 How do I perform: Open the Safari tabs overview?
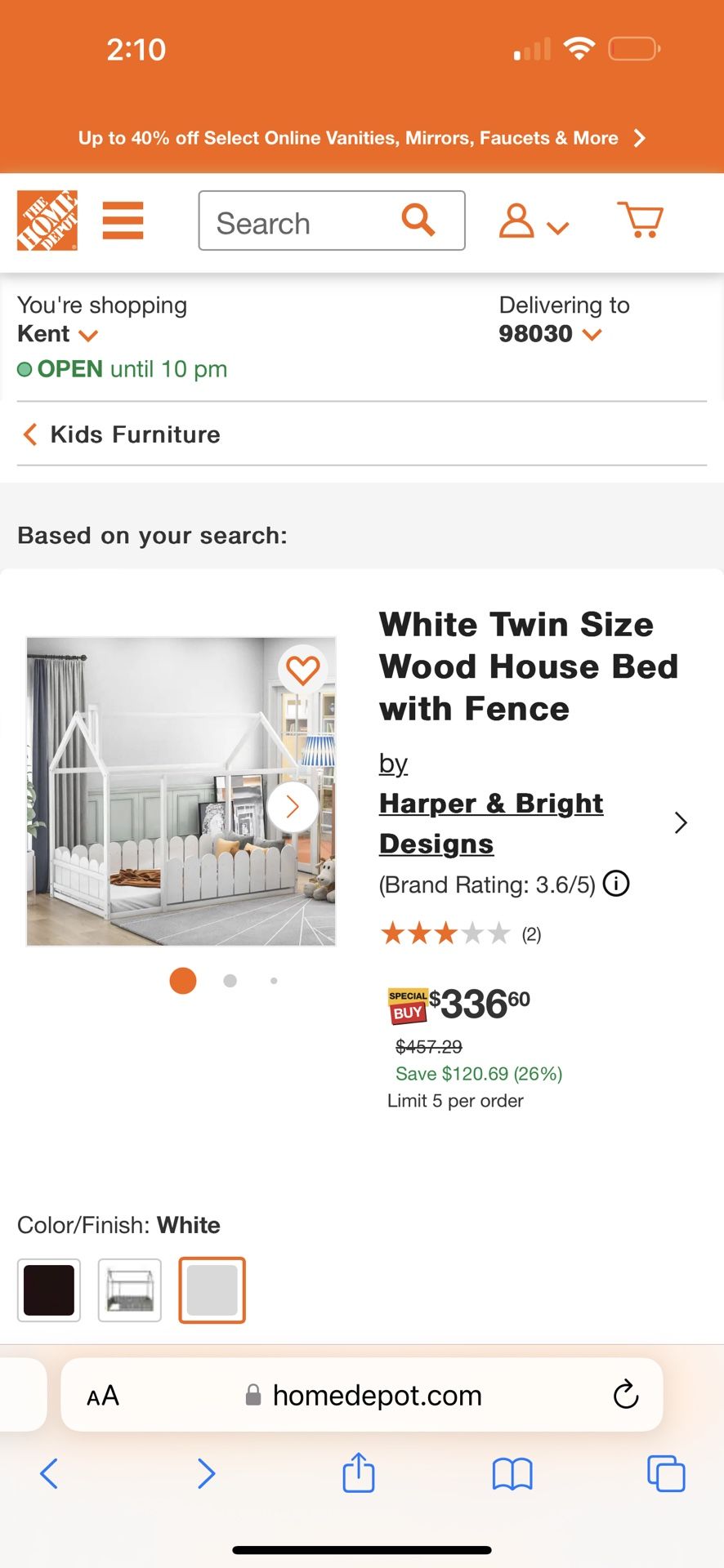coord(666,1473)
